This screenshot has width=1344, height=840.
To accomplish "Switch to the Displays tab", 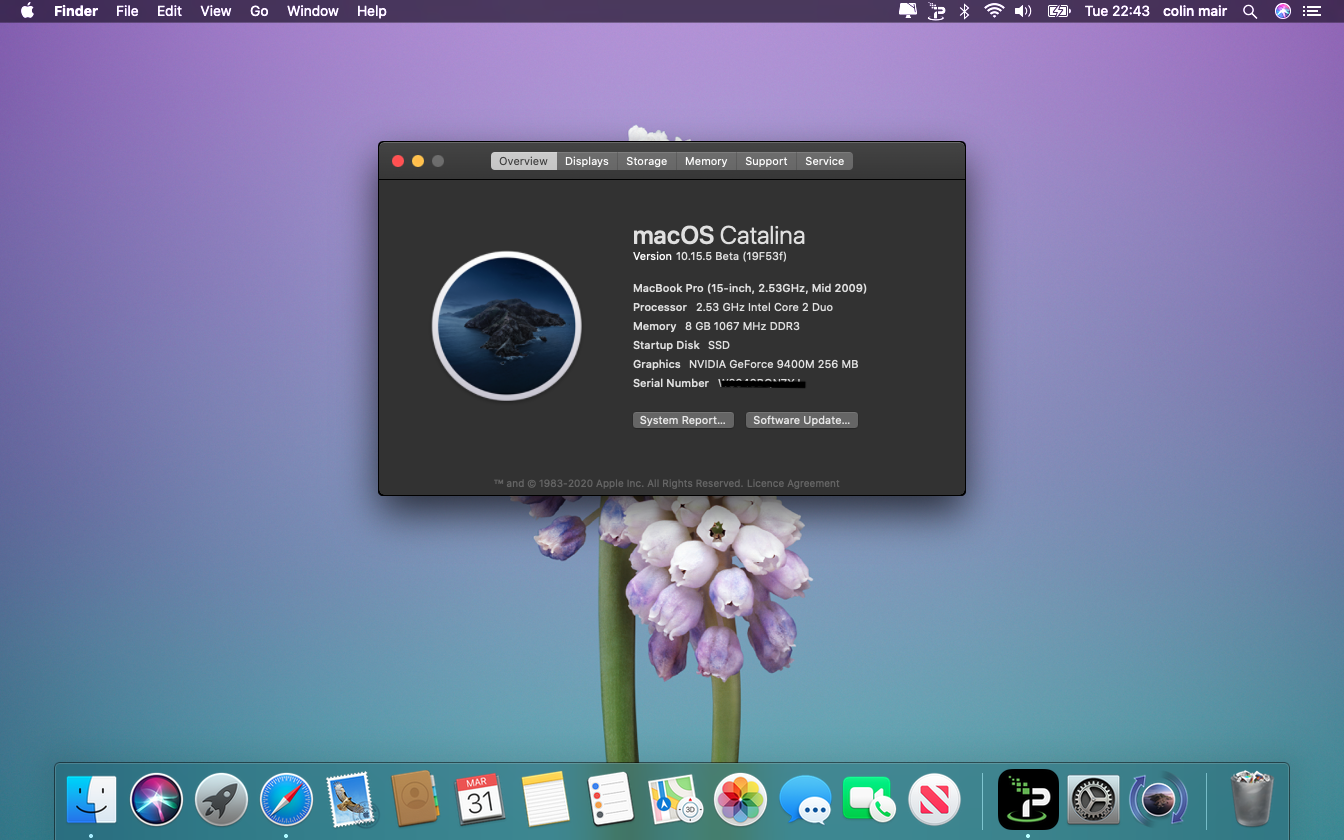I will [587, 161].
